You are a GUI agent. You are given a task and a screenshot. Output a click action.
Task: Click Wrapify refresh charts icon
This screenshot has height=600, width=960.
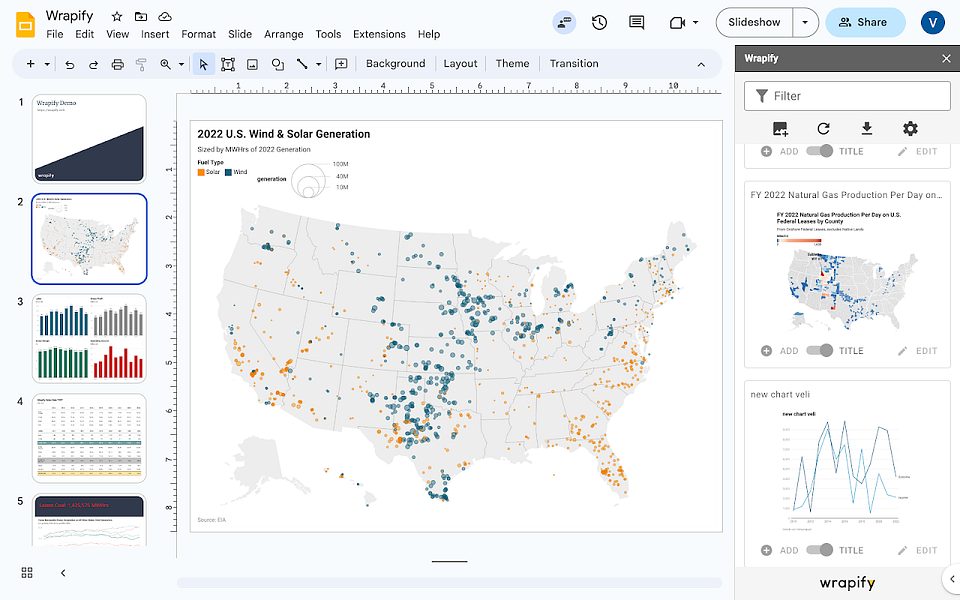[823, 129]
